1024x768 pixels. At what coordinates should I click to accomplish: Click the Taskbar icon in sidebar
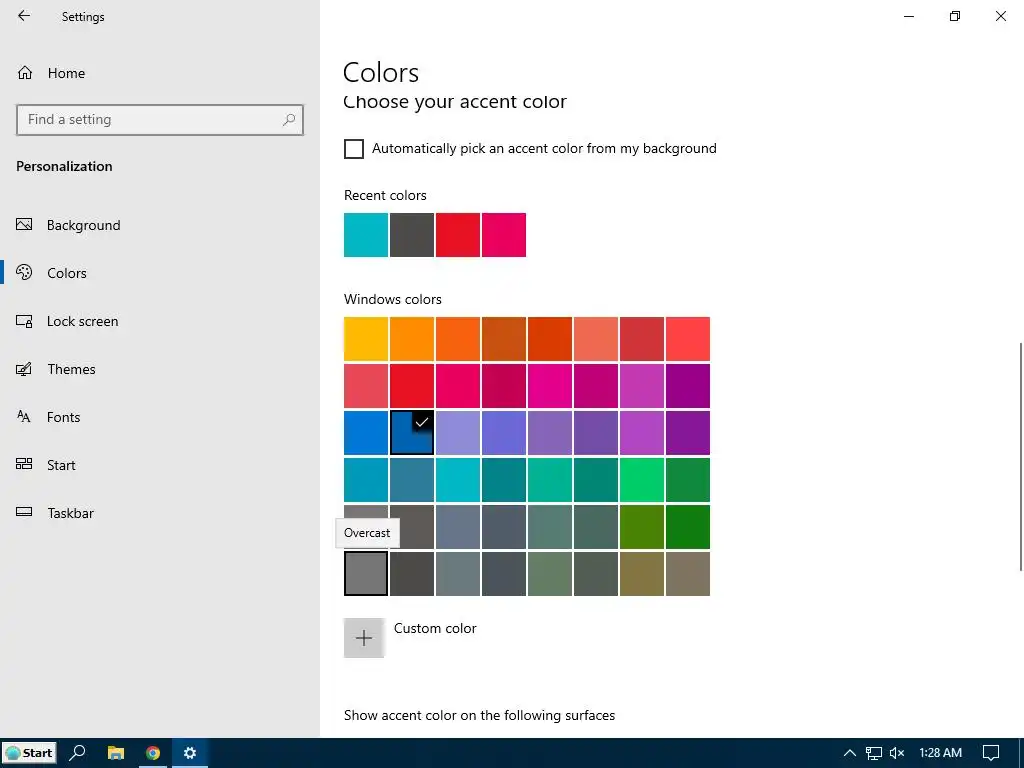click(x=24, y=512)
